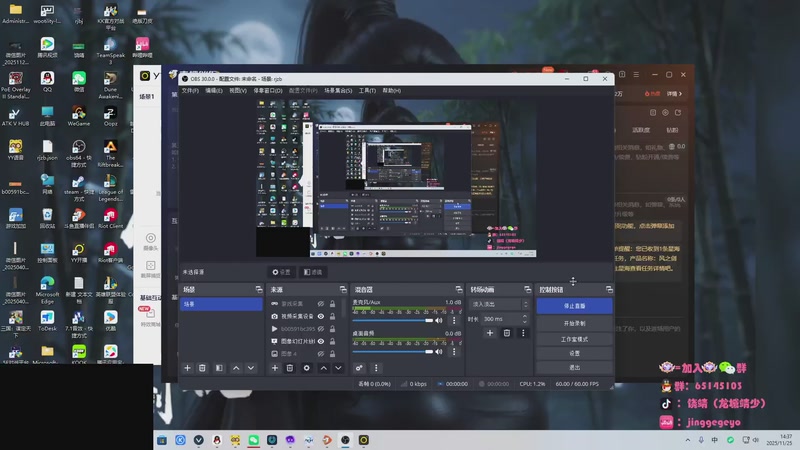Open 编辑(E) menu in OBS

[x=214, y=90]
